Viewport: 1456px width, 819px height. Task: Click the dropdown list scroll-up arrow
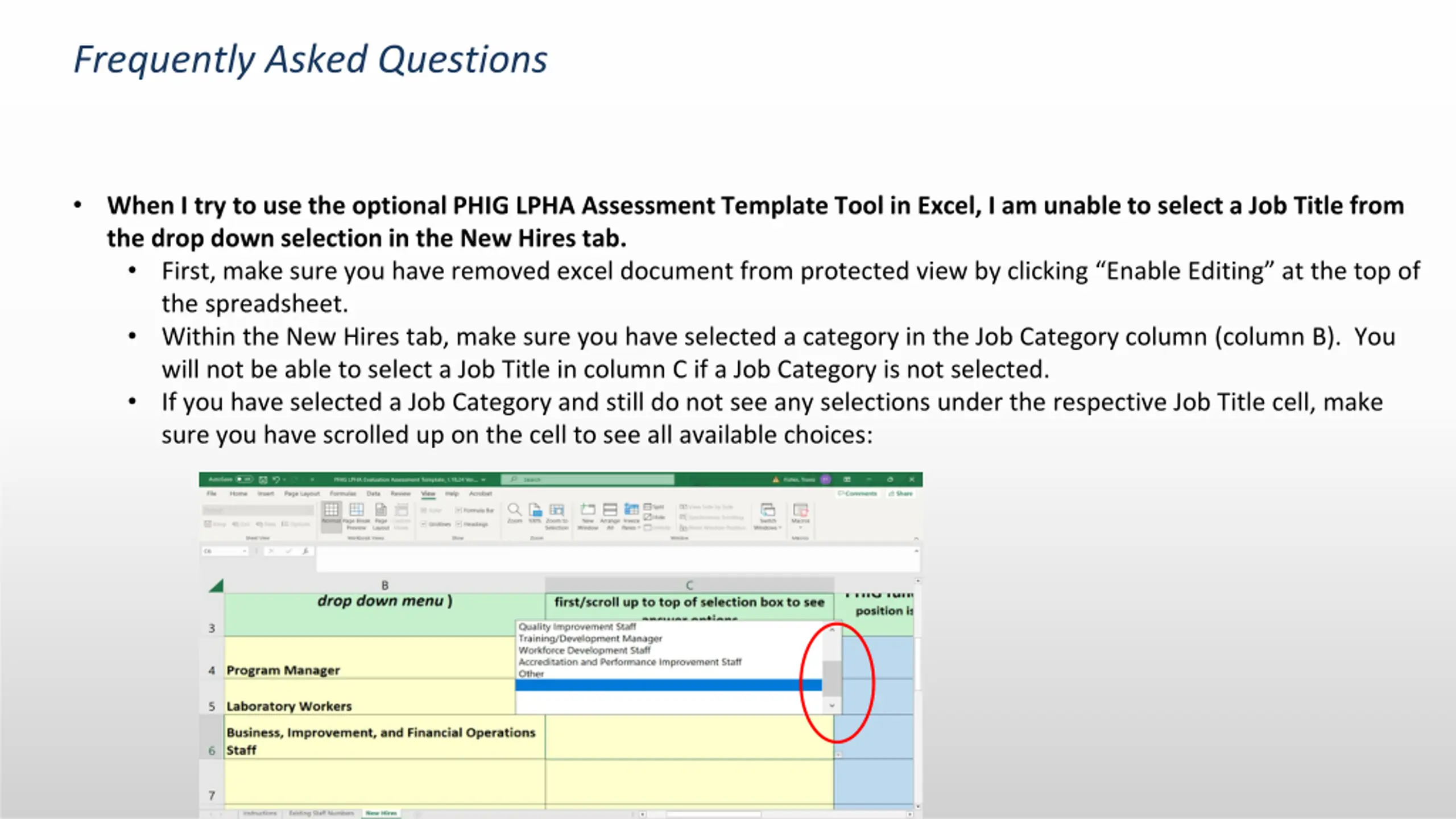point(832,630)
